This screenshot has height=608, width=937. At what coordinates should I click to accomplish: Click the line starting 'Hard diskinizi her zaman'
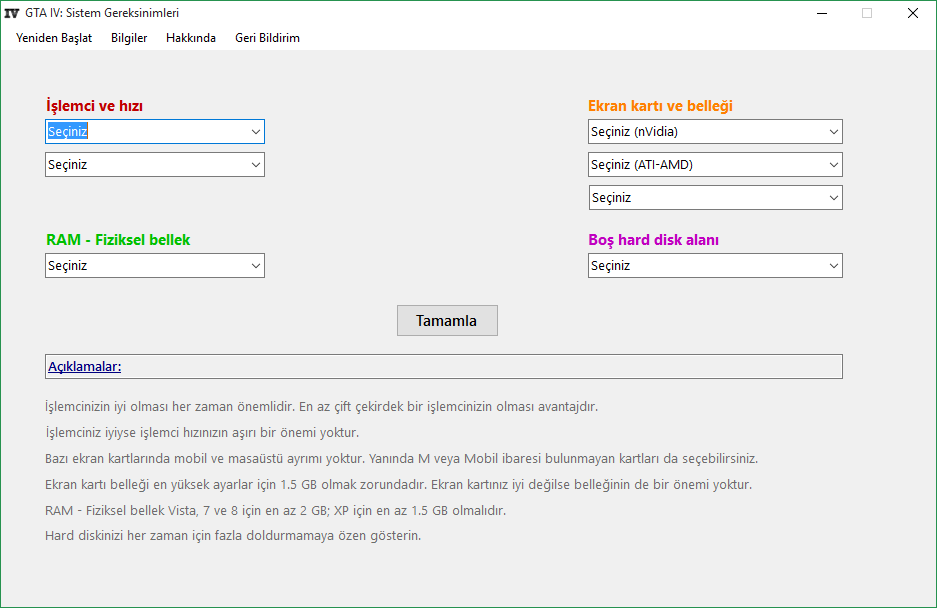(233, 536)
